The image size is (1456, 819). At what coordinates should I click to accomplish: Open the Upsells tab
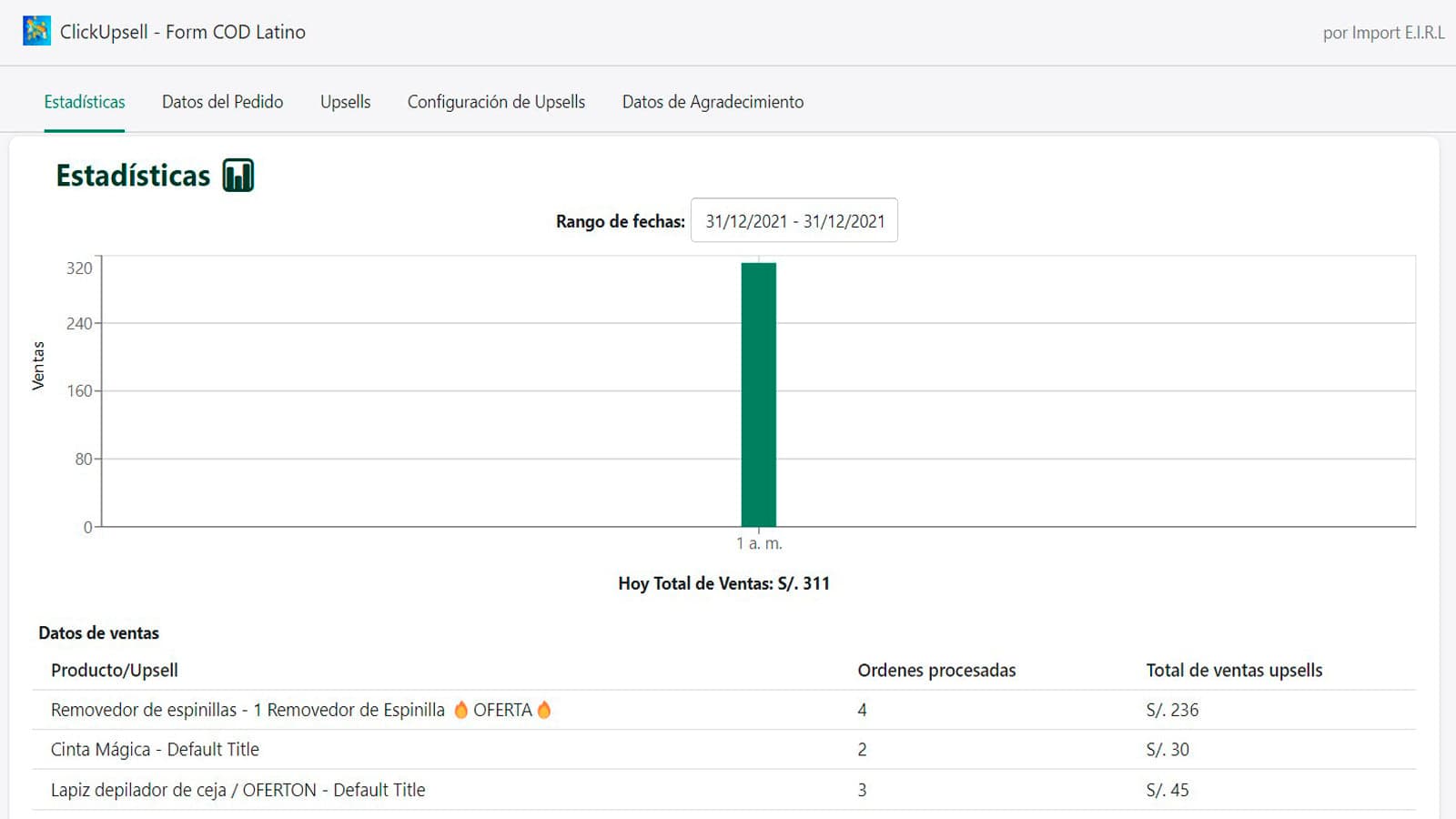click(x=344, y=102)
